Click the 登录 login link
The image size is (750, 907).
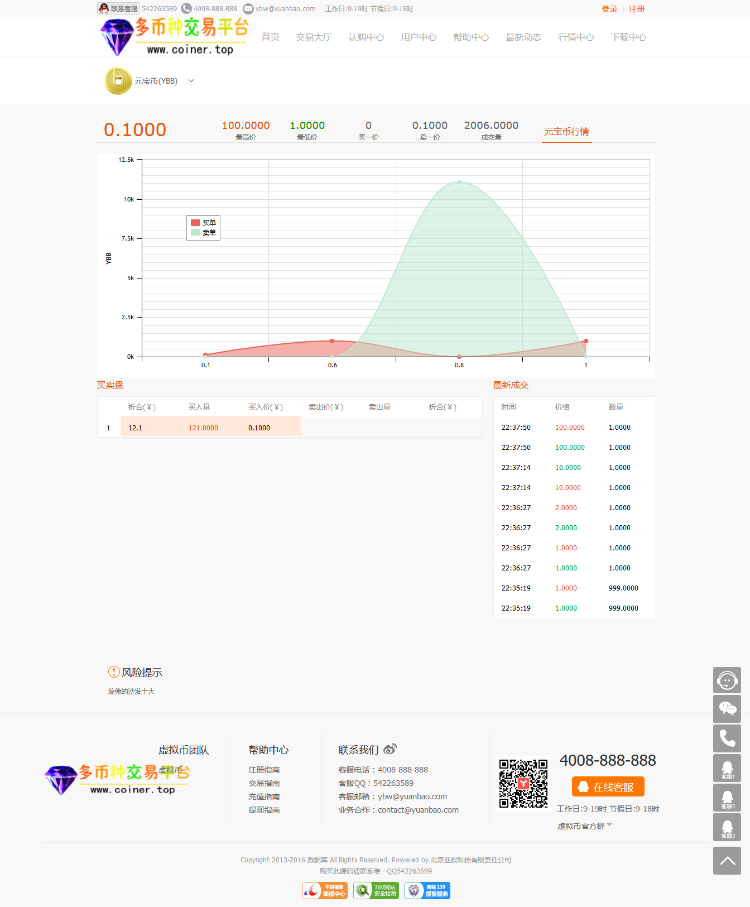point(609,9)
